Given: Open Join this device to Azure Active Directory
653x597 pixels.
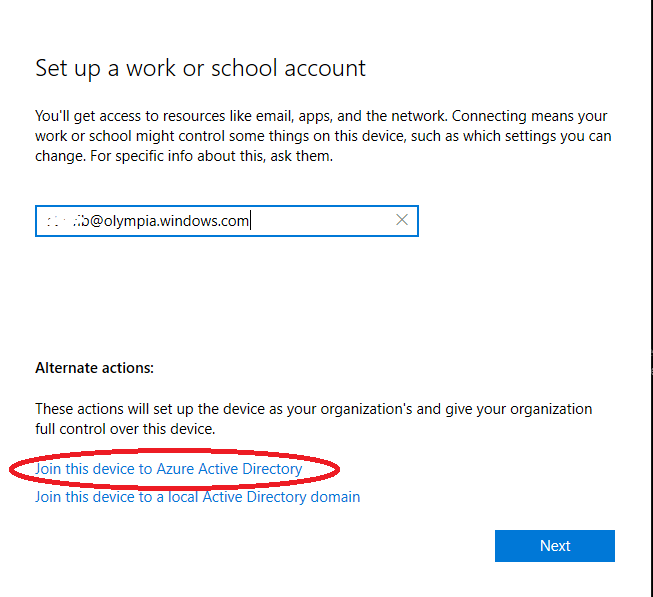Looking at the screenshot, I should 168,468.
